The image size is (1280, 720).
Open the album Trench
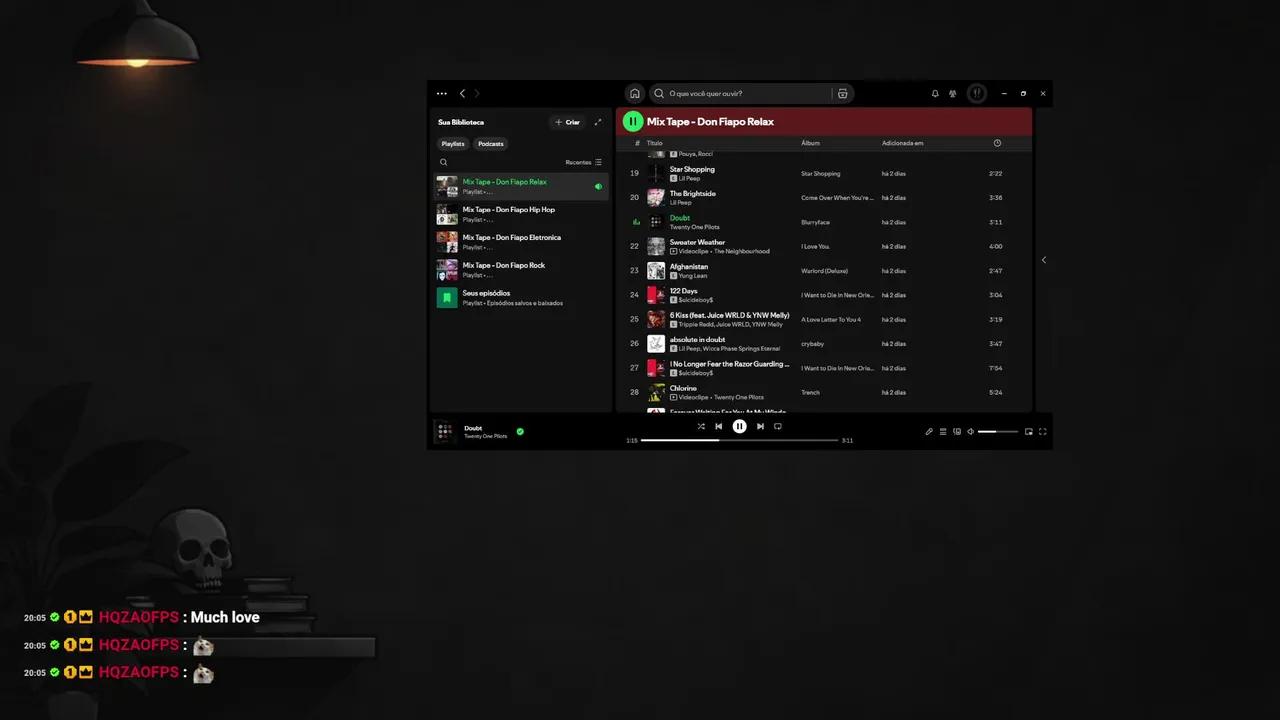point(810,392)
